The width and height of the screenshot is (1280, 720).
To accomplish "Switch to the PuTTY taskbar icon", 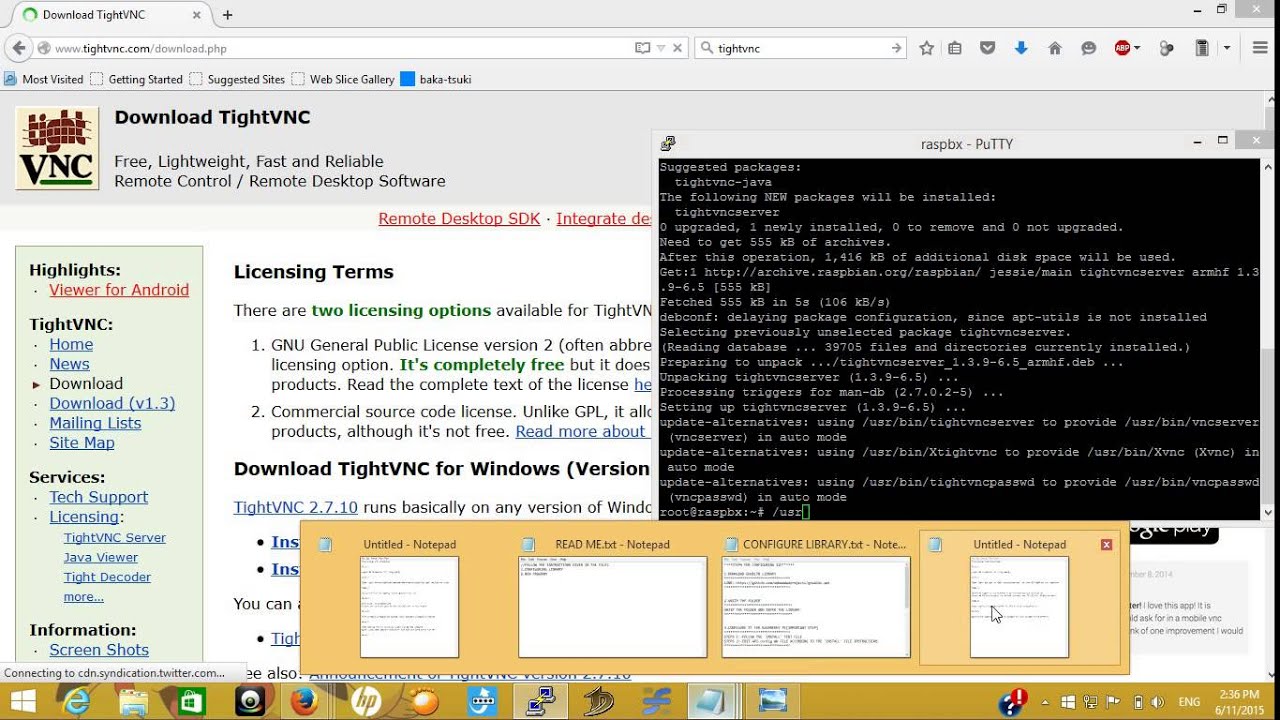I will pos(541,702).
